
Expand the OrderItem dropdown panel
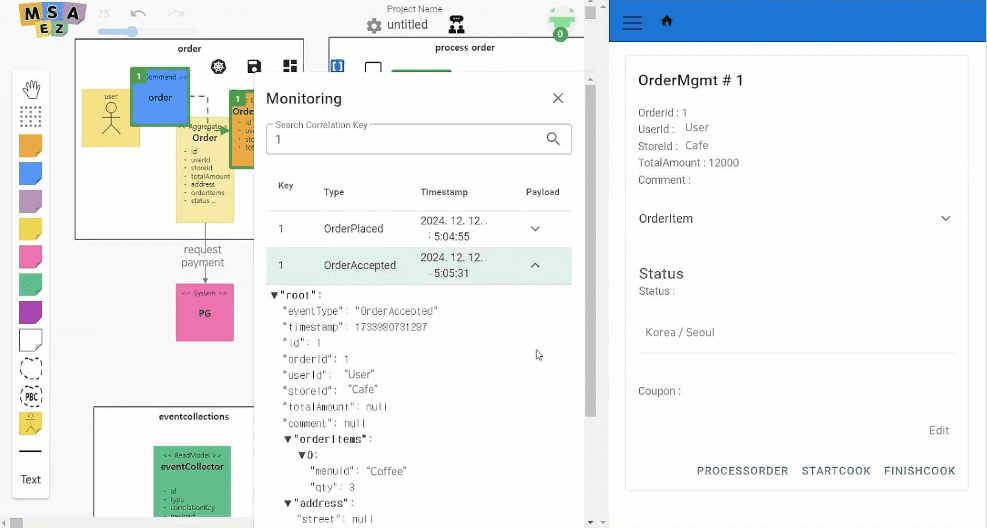[945, 219]
